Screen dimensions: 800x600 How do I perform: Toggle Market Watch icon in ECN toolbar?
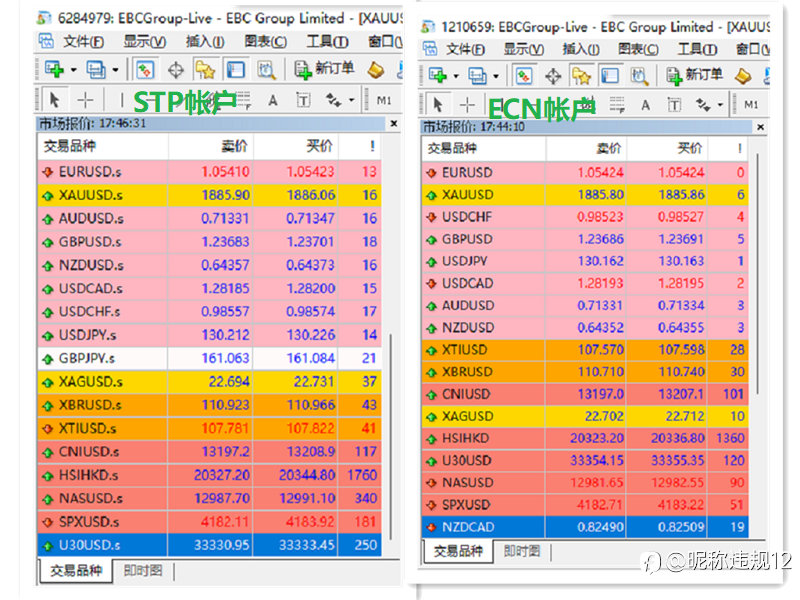[x=524, y=76]
